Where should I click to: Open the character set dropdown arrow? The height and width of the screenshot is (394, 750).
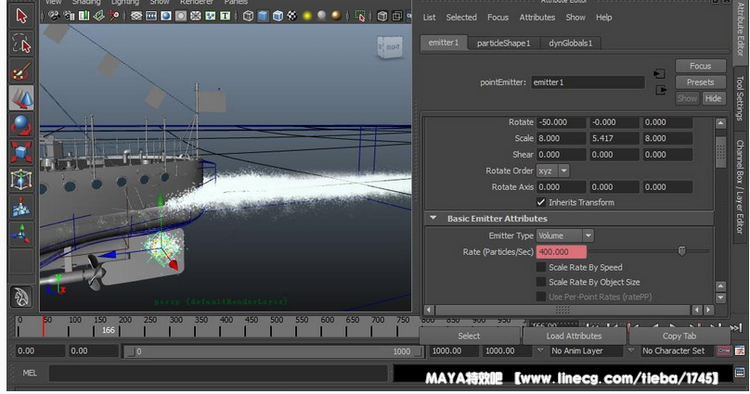(631, 351)
